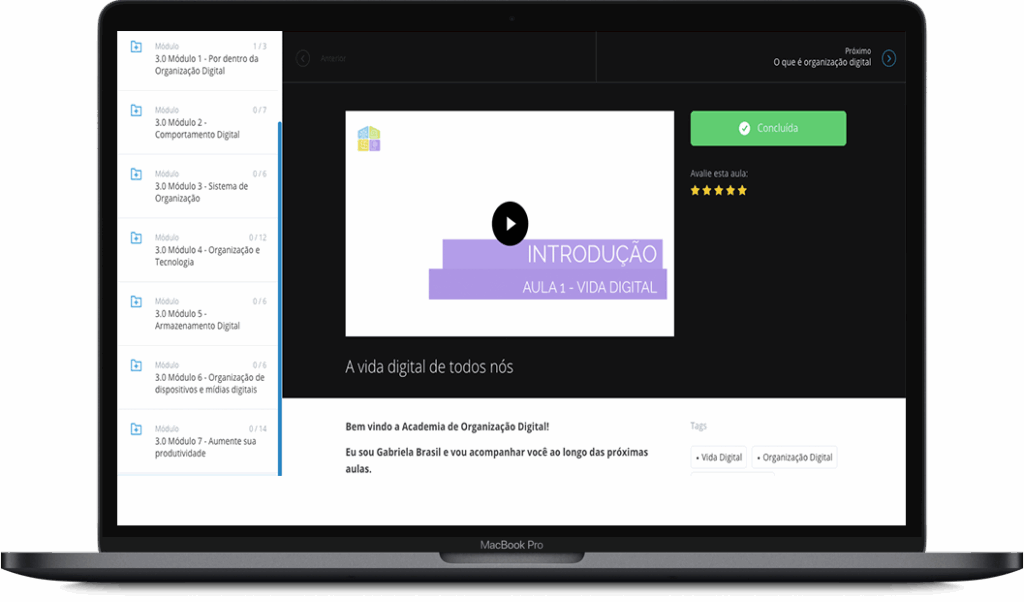Rate the lesson with one star
The height and width of the screenshot is (602, 1024).
(695, 190)
